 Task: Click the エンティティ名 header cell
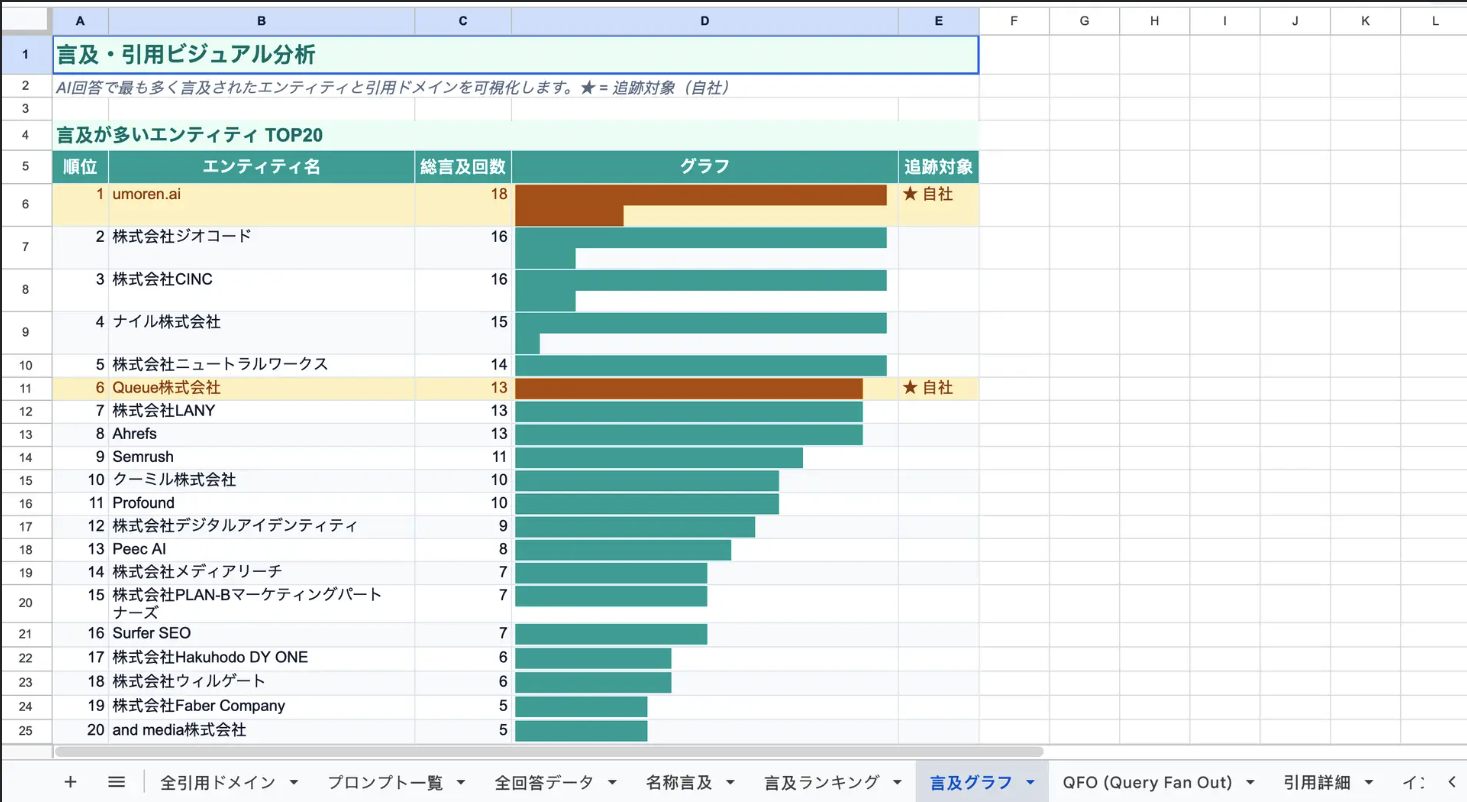point(262,167)
